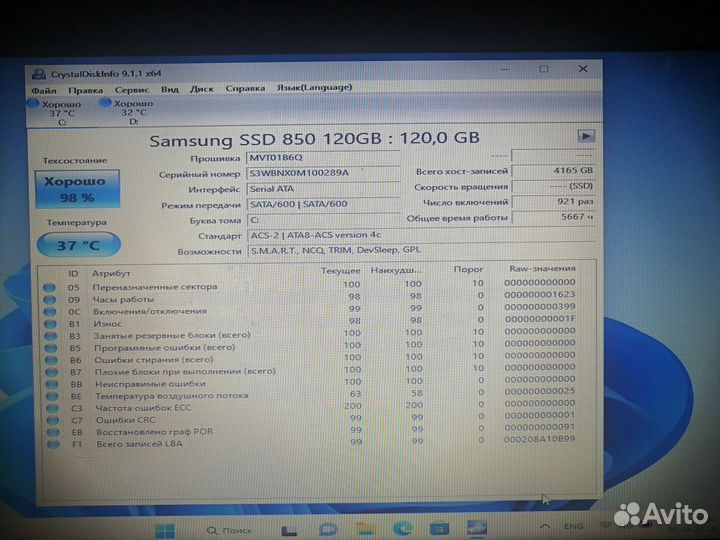
Task: Click the next disk arrow button
Action: (x=586, y=136)
